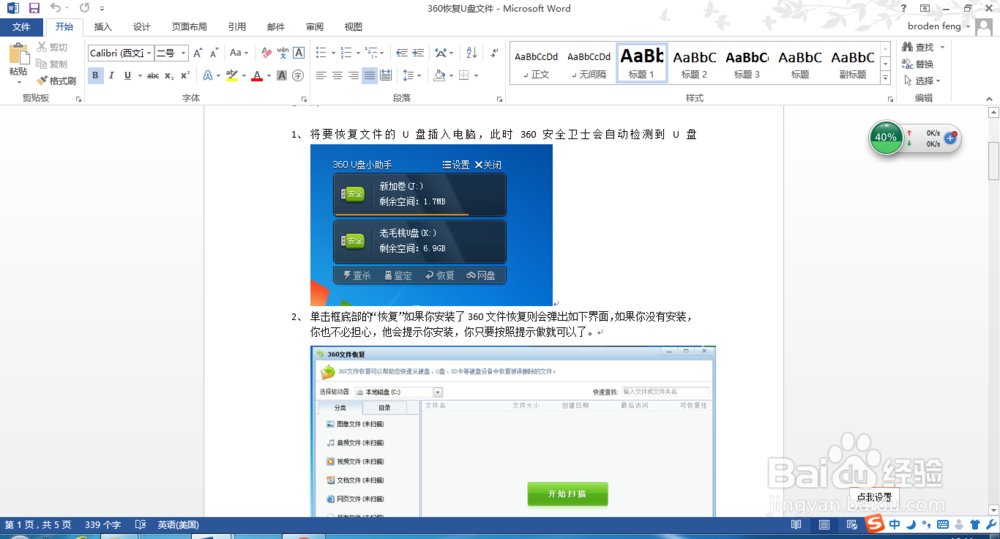Screen dimensions: 1000x539
Task: Switch to 引用 References tab
Action: (237, 27)
